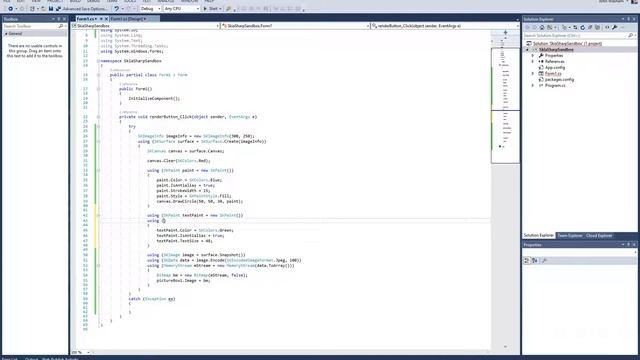Viewport: 640px width, 360px height.
Task: Open the Output tab in the bottom bar
Action: click(31, 358)
